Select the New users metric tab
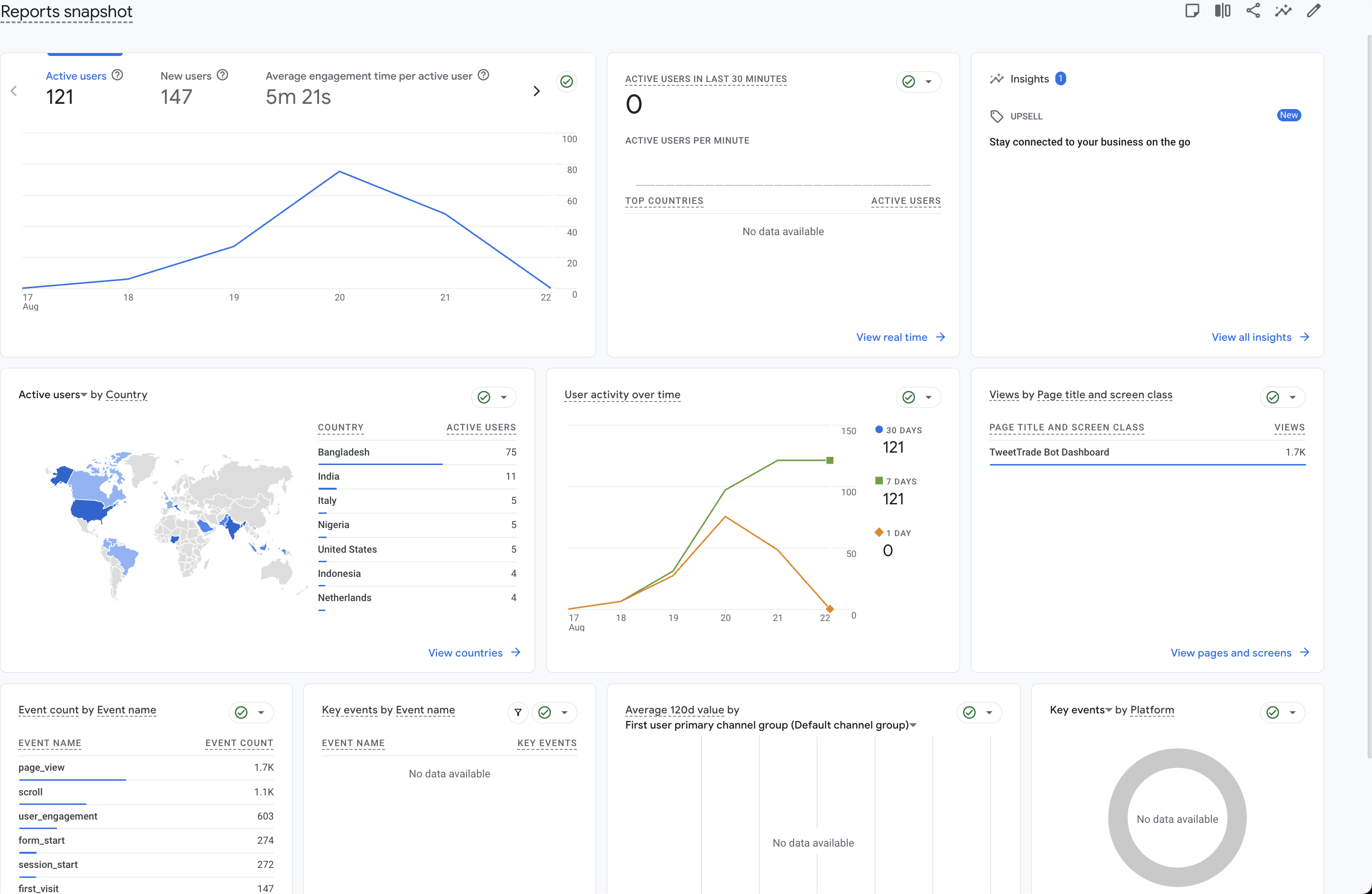The width and height of the screenshot is (1372, 894). 186,75
